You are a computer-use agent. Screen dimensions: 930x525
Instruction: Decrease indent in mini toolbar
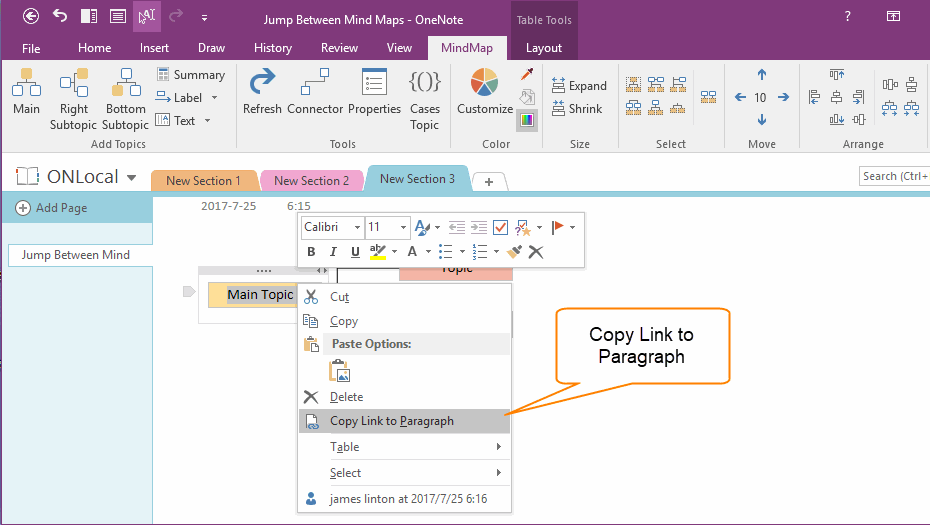tap(457, 227)
